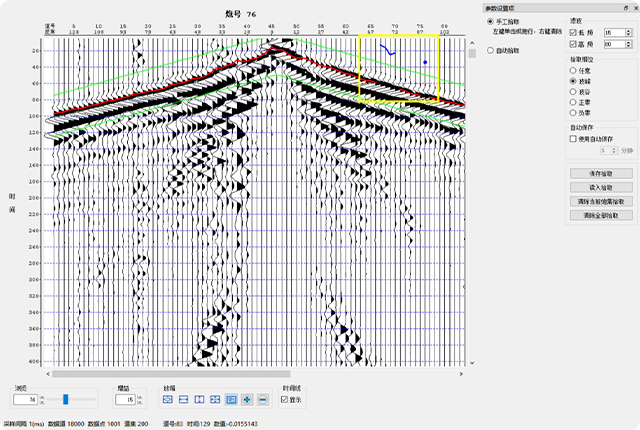The height and width of the screenshot is (430, 640).
Task: Select the 自动拾取 radio button
Action: pos(489,49)
